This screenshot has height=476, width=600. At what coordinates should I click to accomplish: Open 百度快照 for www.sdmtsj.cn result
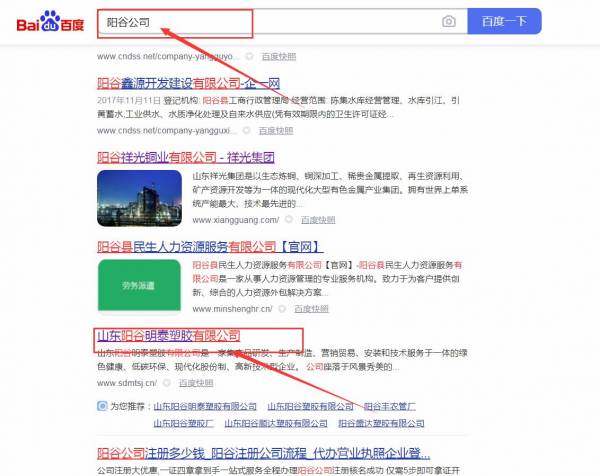pyautogui.click(x=196, y=382)
